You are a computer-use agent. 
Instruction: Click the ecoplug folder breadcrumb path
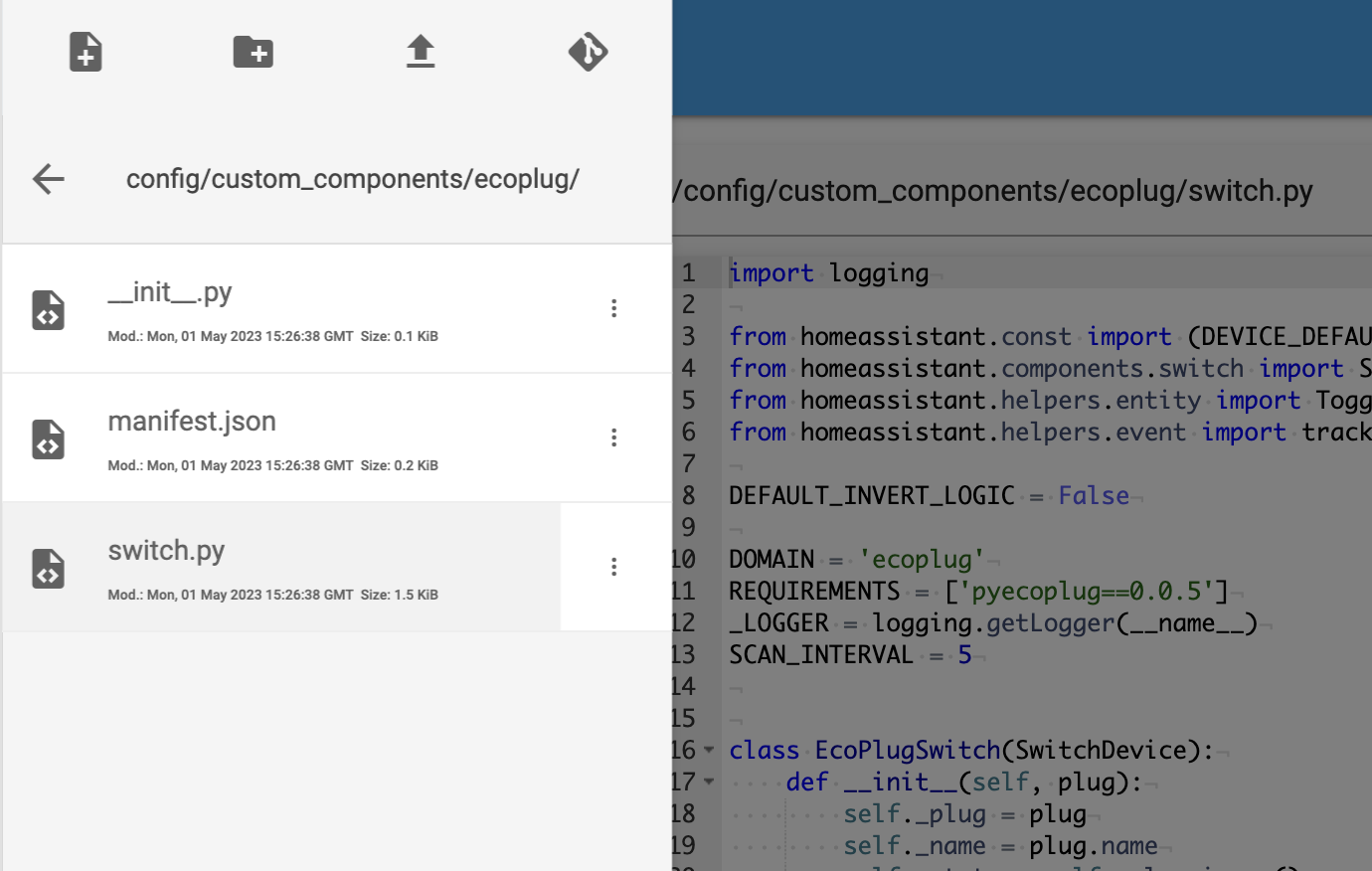point(353,179)
